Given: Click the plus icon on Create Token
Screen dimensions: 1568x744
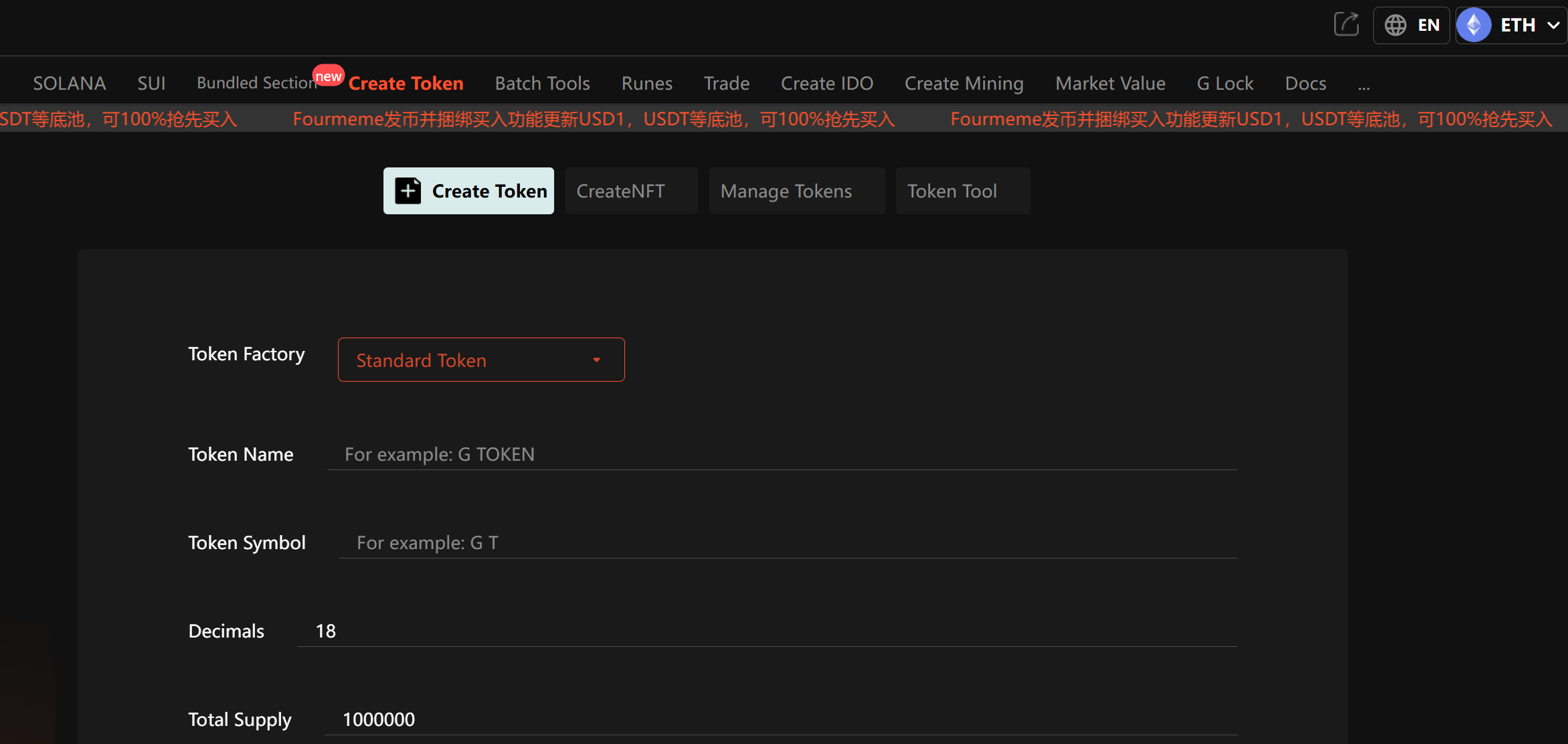Looking at the screenshot, I should click(x=408, y=191).
